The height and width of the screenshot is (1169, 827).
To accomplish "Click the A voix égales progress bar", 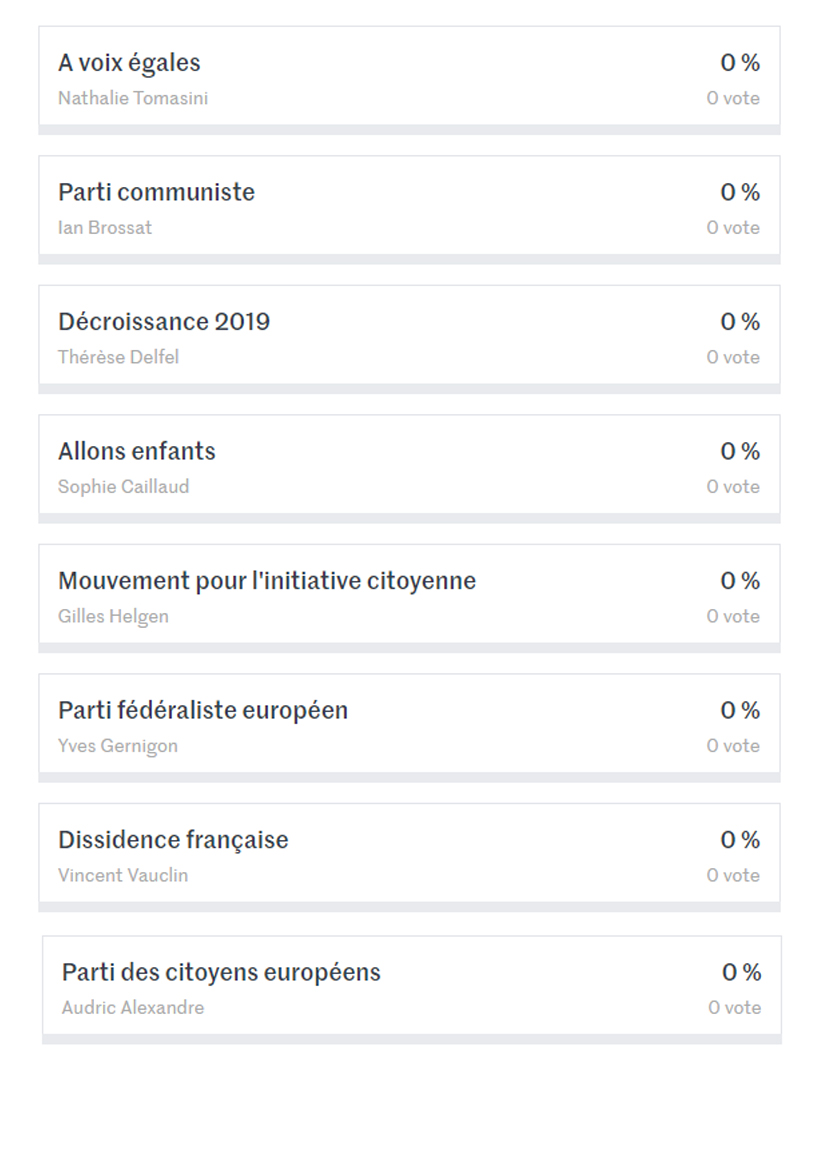I will click(x=409, y=130).
